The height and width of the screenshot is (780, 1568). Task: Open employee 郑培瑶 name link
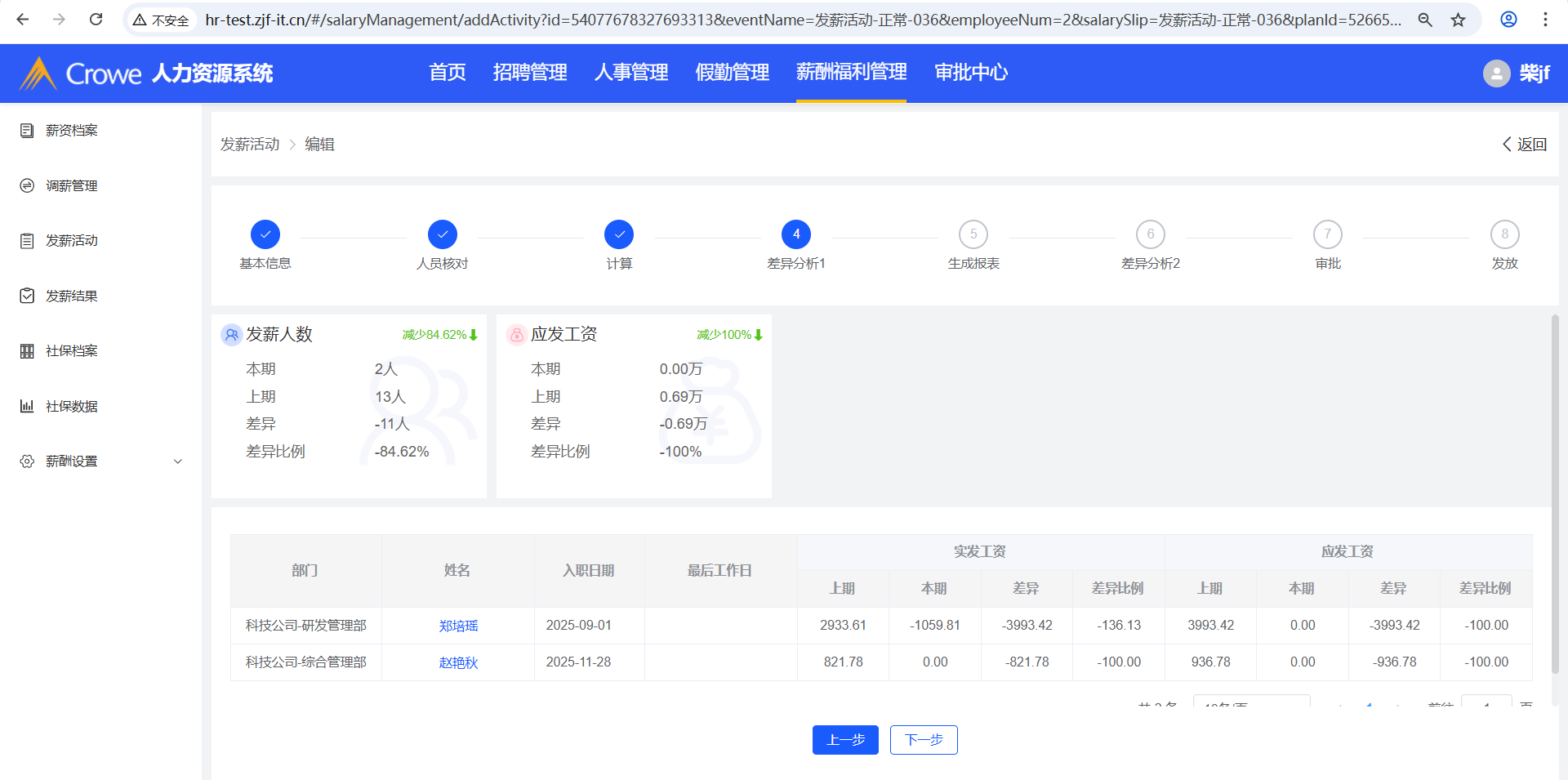458,626
